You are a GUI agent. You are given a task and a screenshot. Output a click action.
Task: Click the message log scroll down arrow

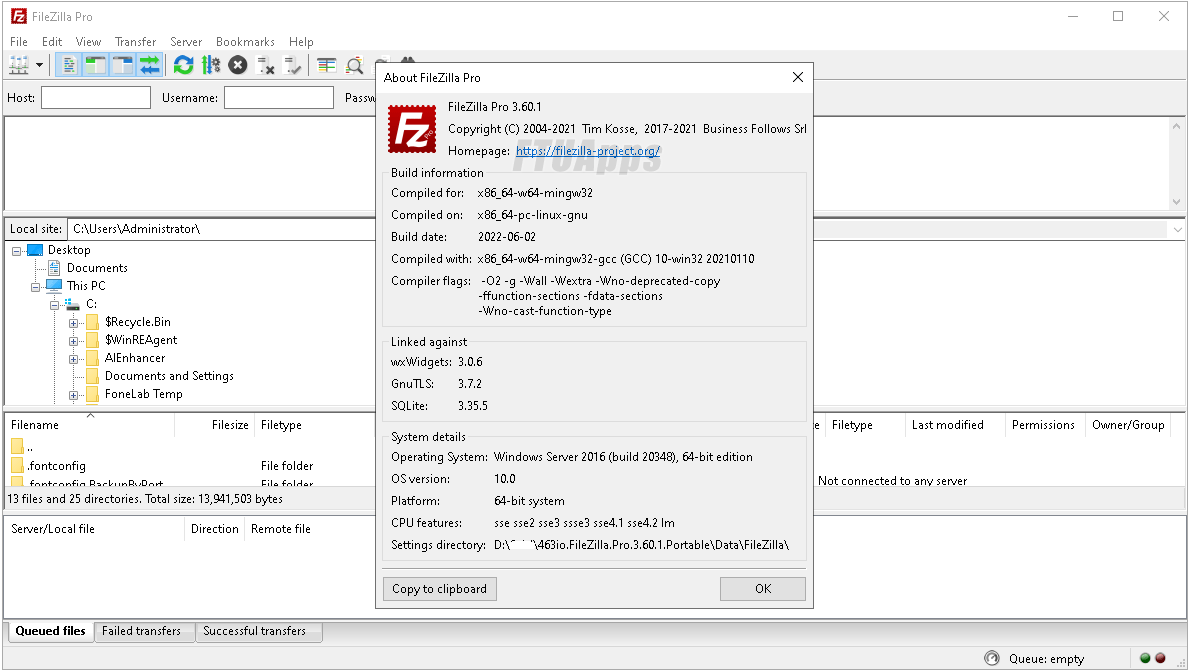pos(1177,202)
